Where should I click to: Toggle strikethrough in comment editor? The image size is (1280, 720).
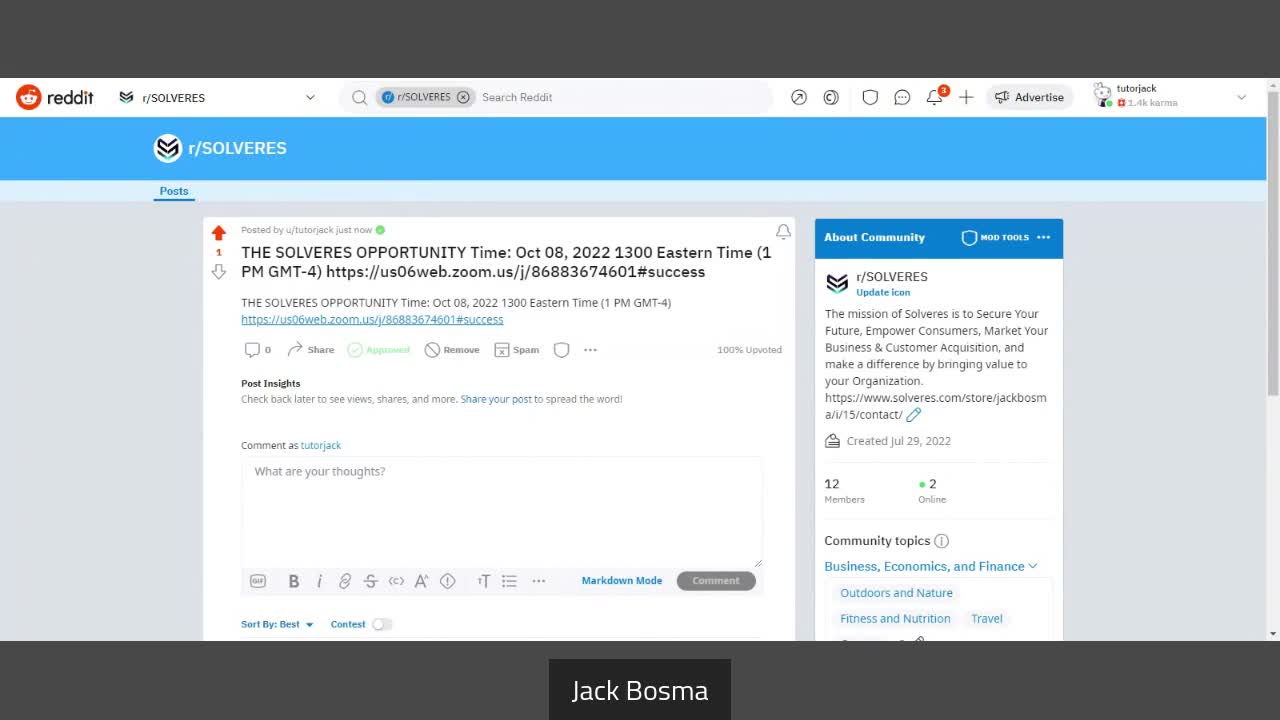click(370, 581)
